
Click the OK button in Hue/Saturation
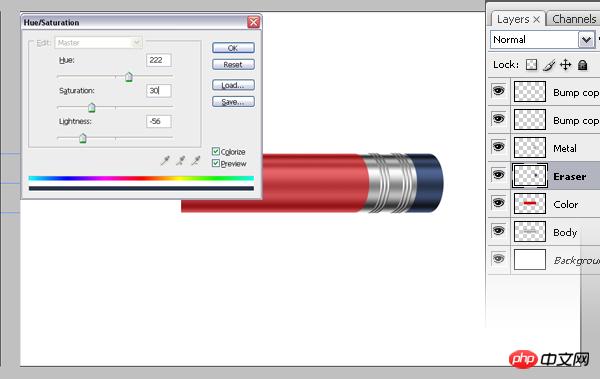(x=233, y=48)
